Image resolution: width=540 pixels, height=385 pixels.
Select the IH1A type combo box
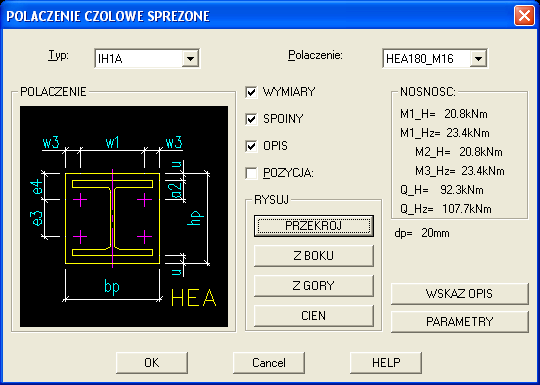pyautogui.click(x=147, y=59)
